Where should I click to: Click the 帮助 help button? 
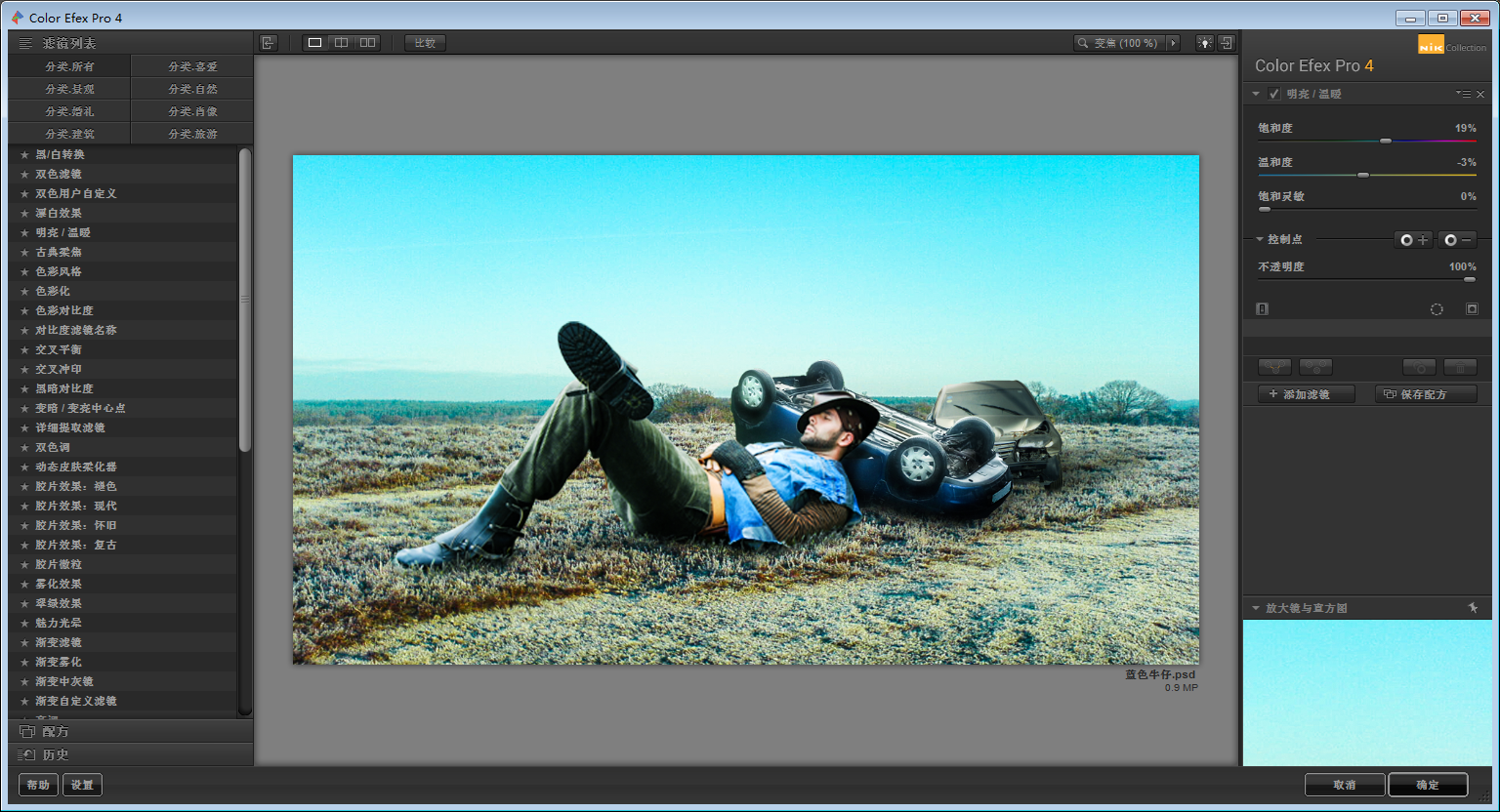click(x=38, y=785)
